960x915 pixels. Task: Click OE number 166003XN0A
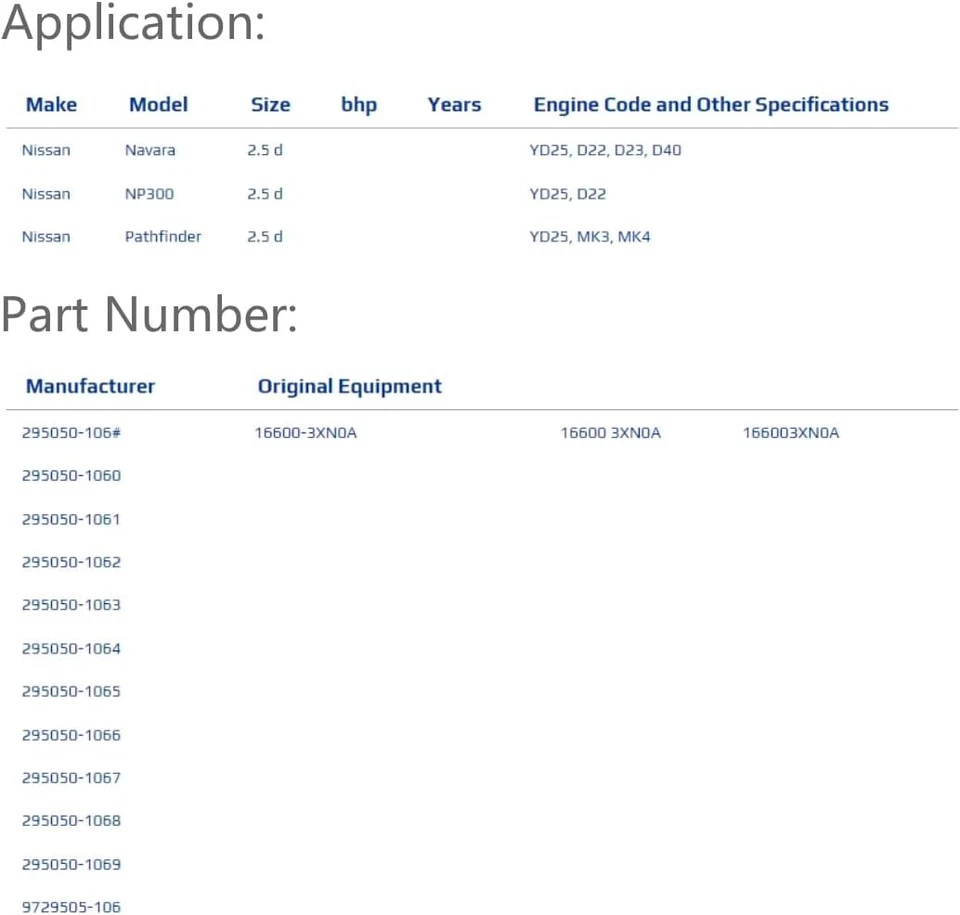790,433
